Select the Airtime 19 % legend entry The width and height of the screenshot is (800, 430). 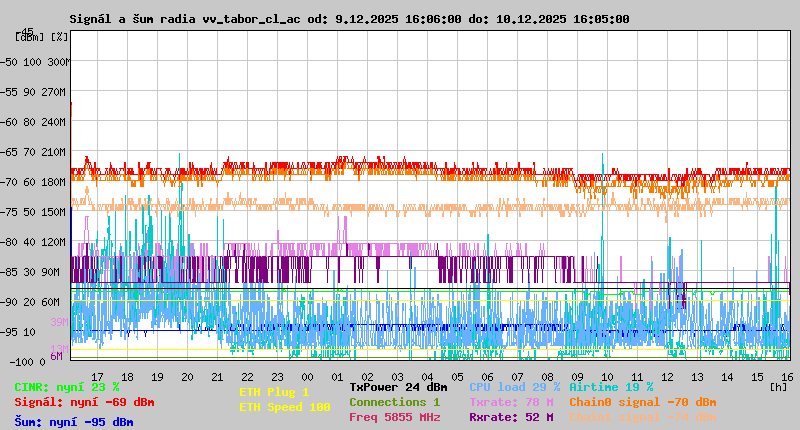point(611,387)
